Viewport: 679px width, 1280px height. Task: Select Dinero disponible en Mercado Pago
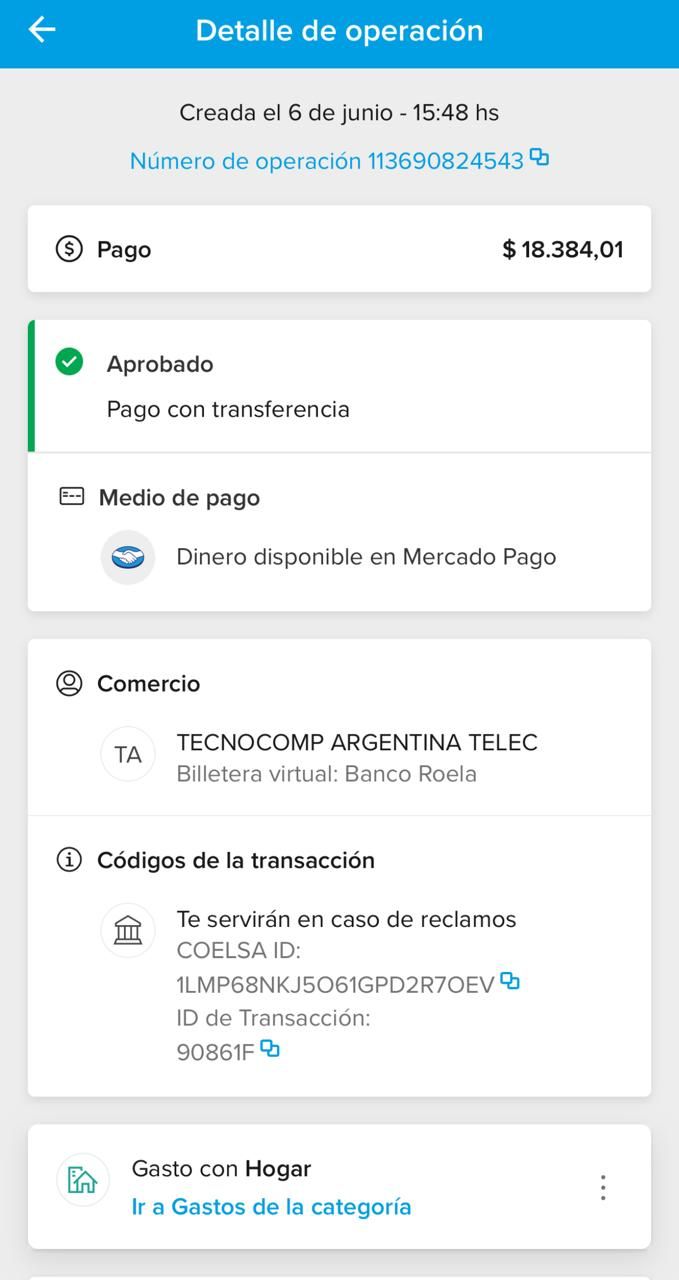pos(366,557)
